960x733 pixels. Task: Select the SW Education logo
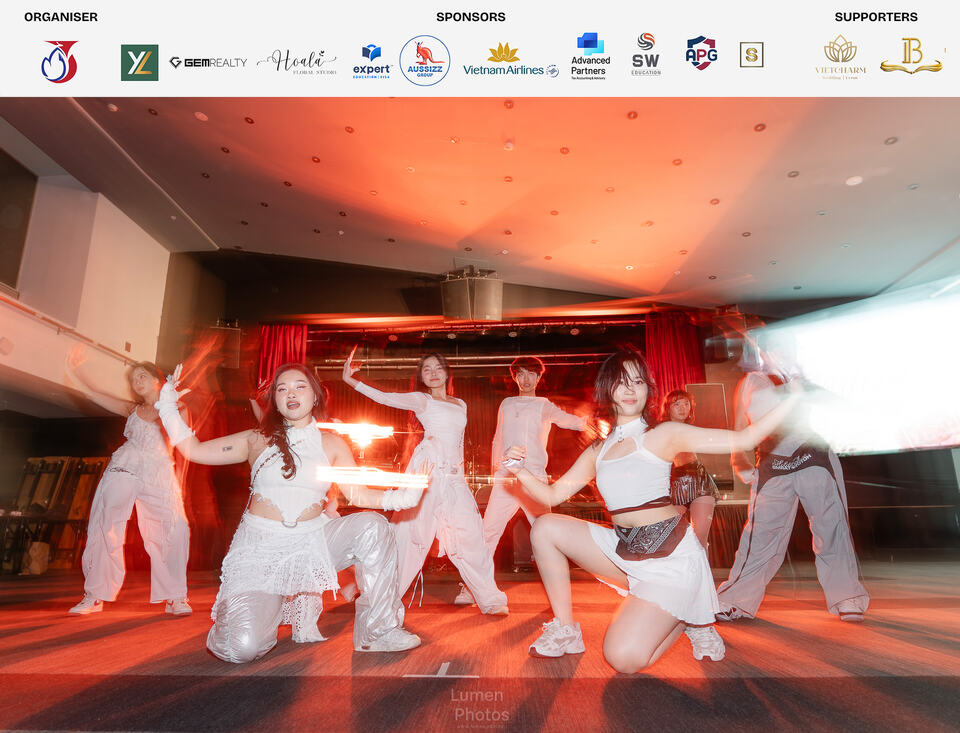click(x=646, y=55)
